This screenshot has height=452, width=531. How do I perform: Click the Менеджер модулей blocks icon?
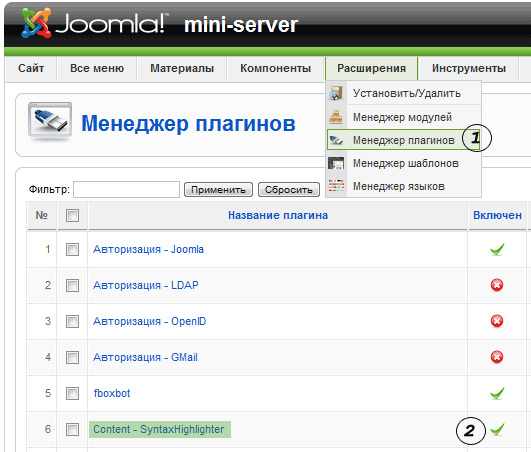click(336, 117)
